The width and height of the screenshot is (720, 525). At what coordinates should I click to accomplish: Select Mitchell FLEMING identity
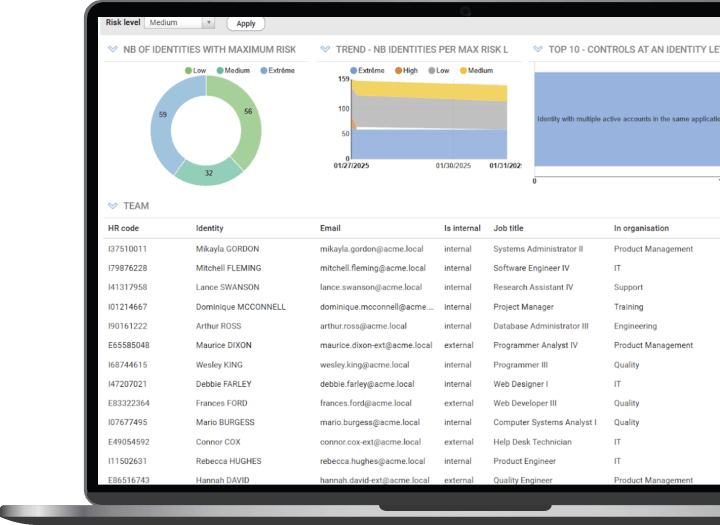pos(228,268)
